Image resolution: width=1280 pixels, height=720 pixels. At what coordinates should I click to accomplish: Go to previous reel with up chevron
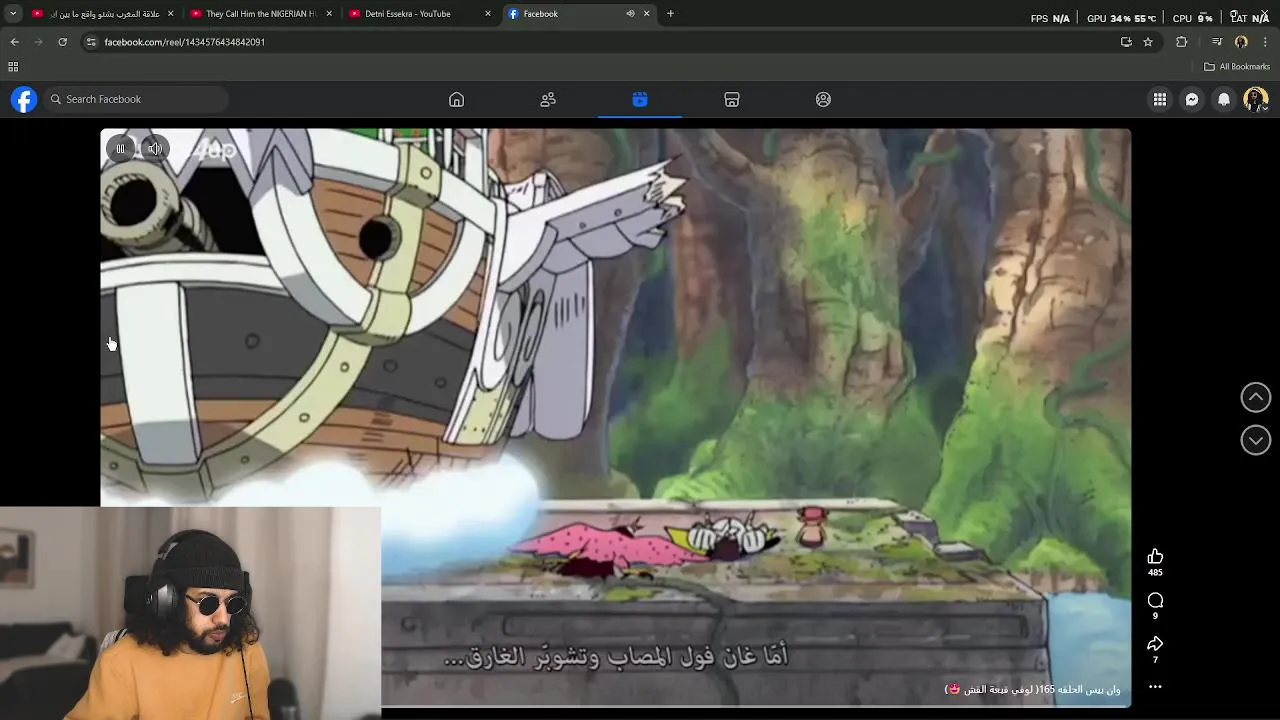(x=1256, y=397)
